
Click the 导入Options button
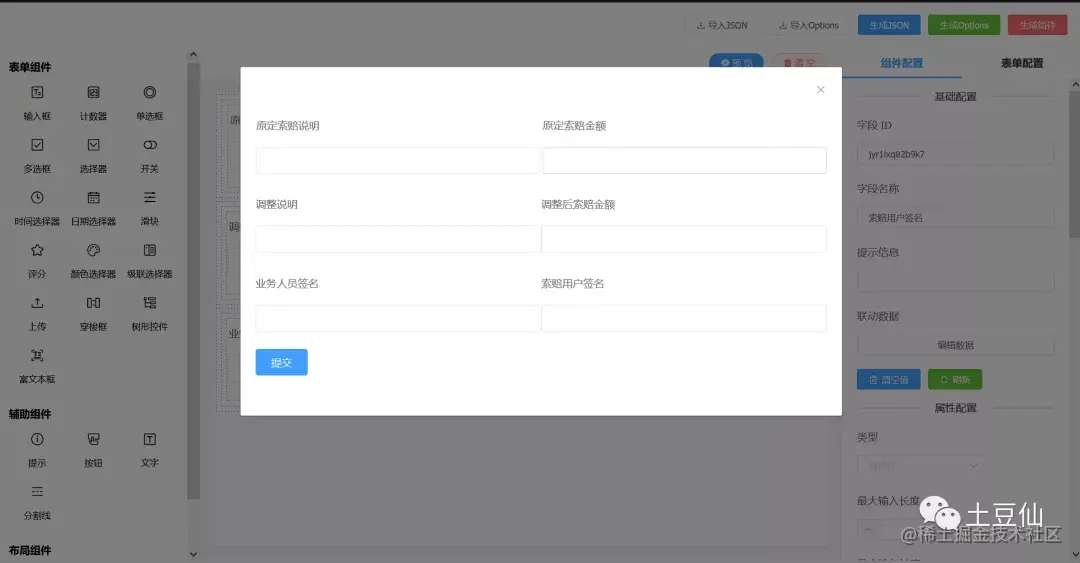point(809,25)
